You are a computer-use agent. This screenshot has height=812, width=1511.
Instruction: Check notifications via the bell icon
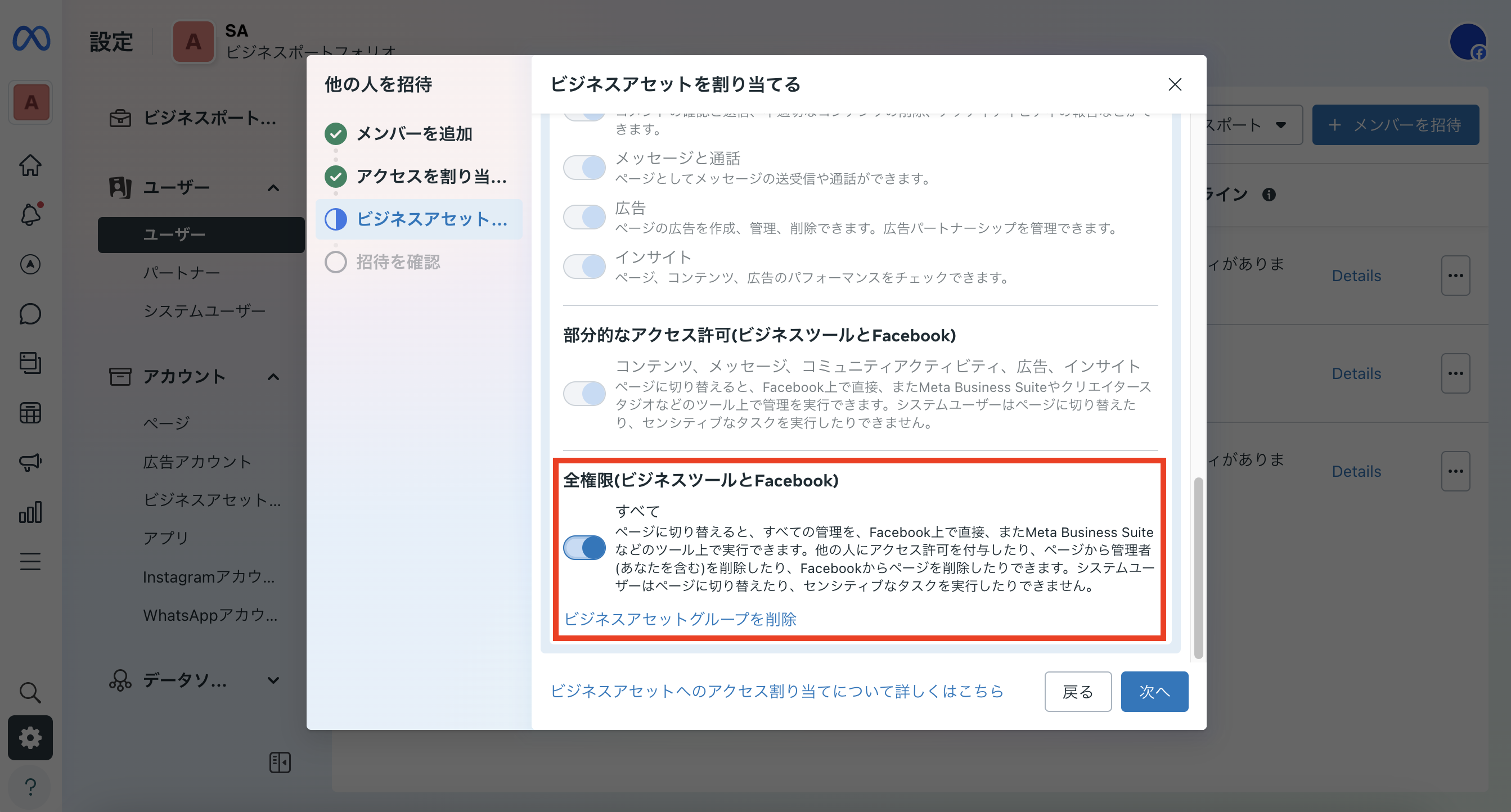pyautogui.click(x=30, y=215)
